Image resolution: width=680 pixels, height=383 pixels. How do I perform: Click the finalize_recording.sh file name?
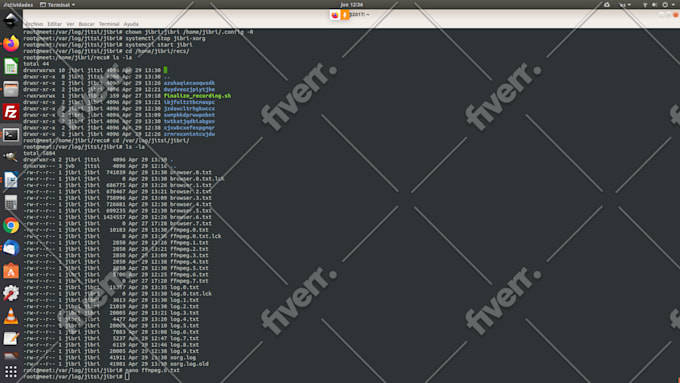[x=197, y=96]
